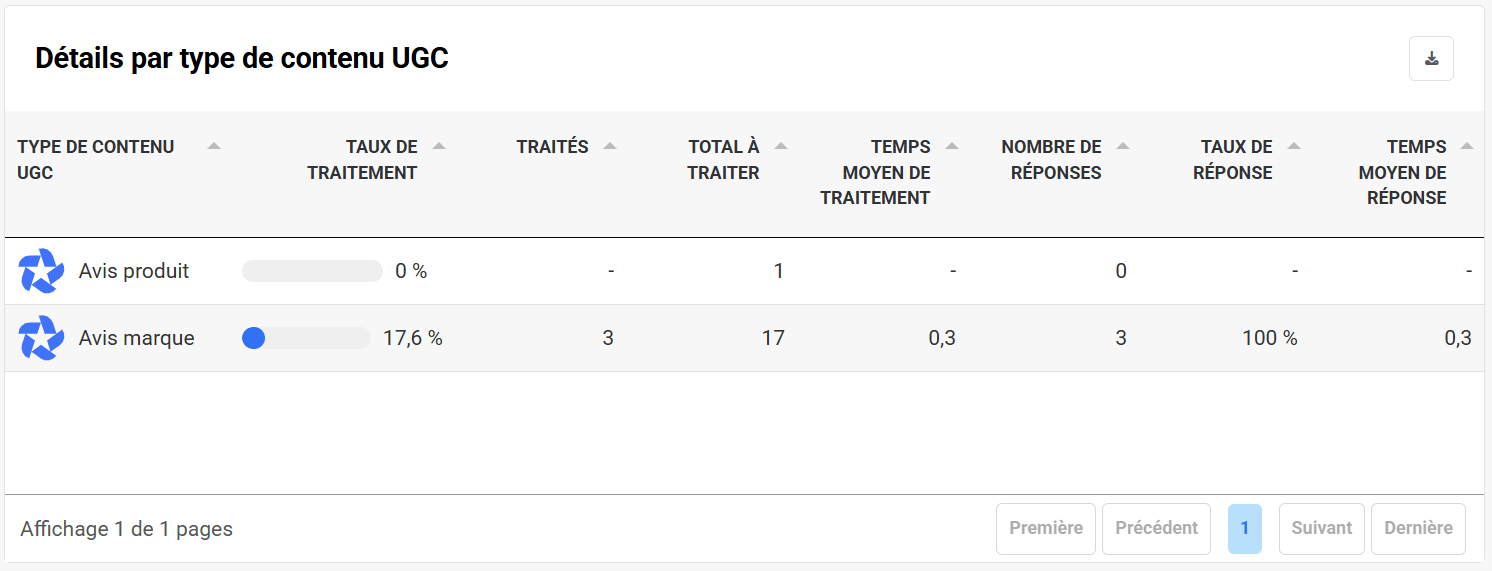This screenshot has width=1492, height=571.
Task: Select the Avis produit row label
Action: coord(134,271)
